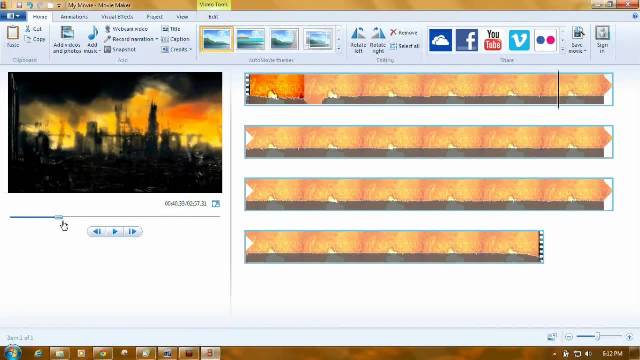
Task: Share movie to Flickr
Action: coord(545,40)
